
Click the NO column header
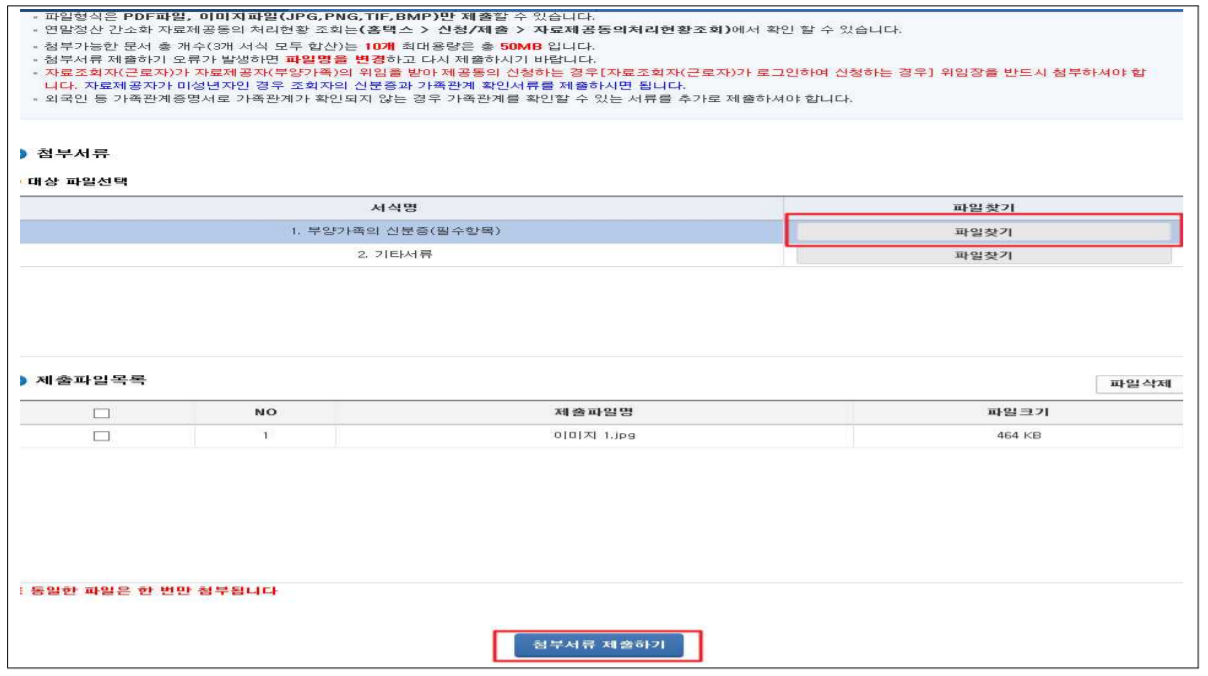pyautogui.click(x=266, y=412)
